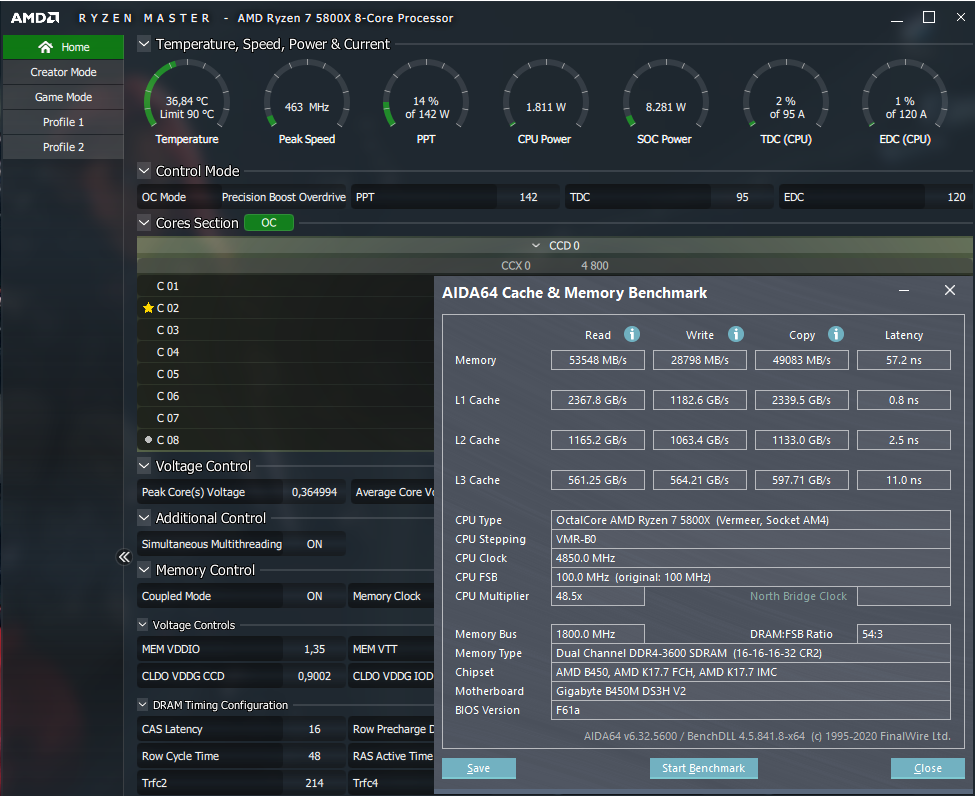Minimize the AIDA64 benchmark window
This screenshot has height=797, width=975.
(x=904, y=290)
